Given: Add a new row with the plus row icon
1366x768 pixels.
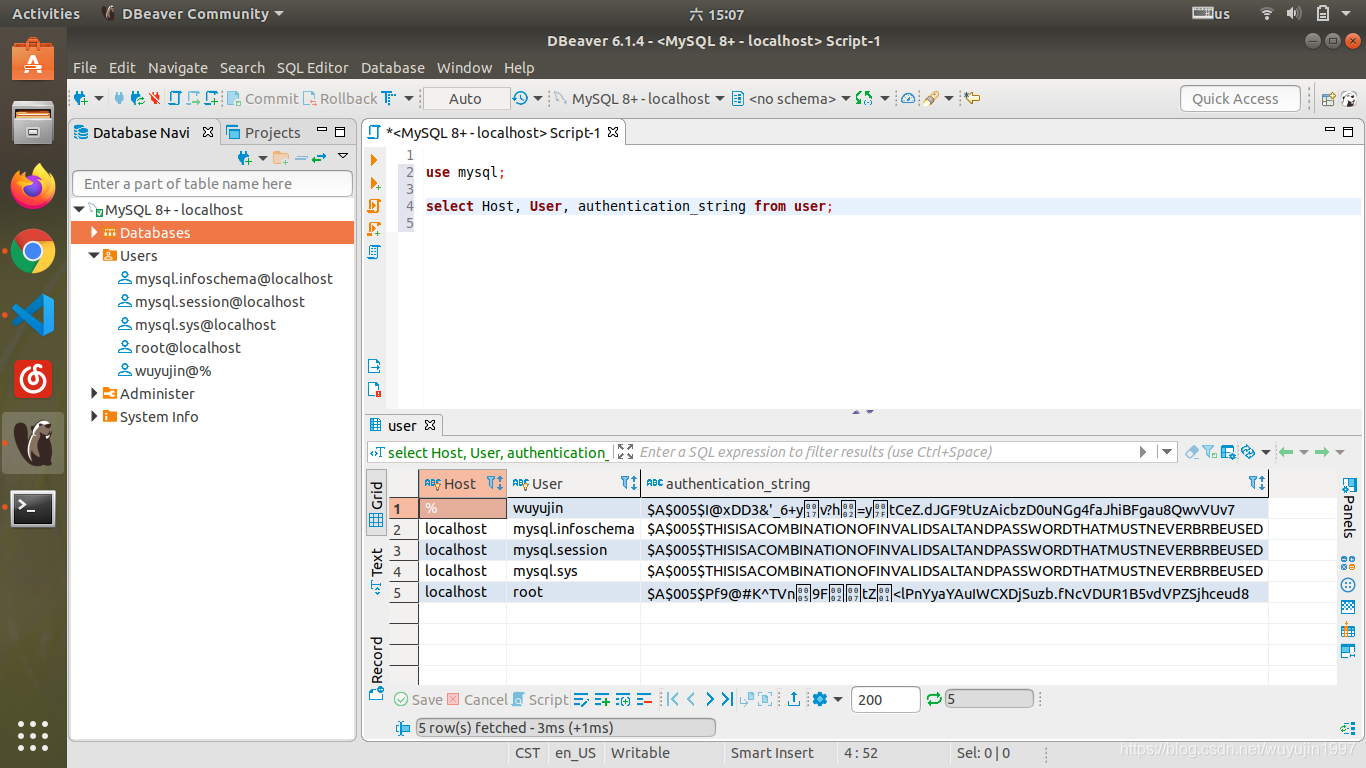Looking at the screenshot, I should (602, 699).
